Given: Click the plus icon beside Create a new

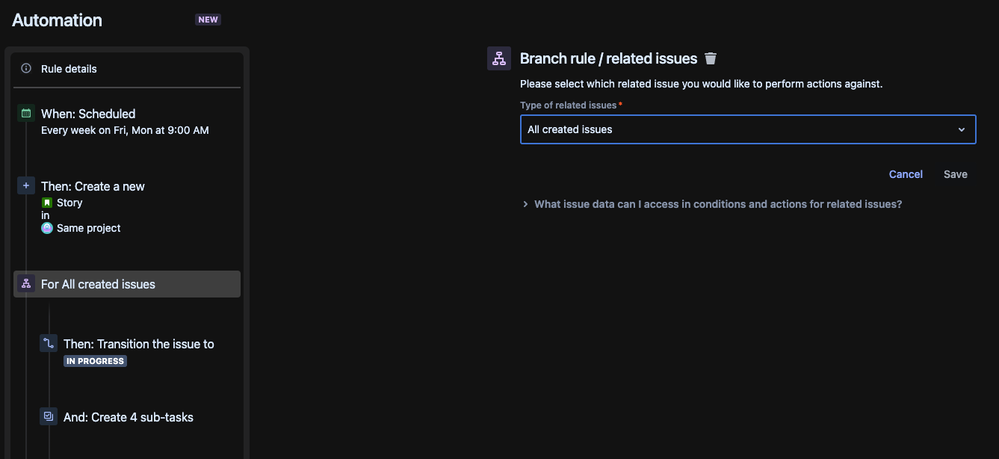Looking at the screenshot, I should [x=26, y=186].
